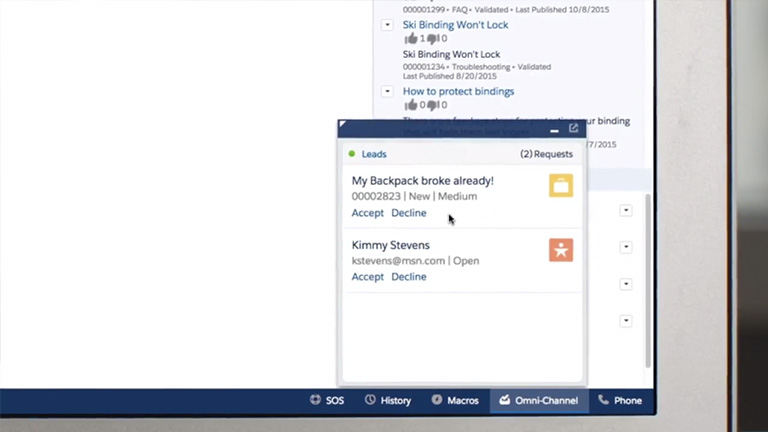Click the Phone handset icon in footer
The image size is (768, 432).
[603, 400]
